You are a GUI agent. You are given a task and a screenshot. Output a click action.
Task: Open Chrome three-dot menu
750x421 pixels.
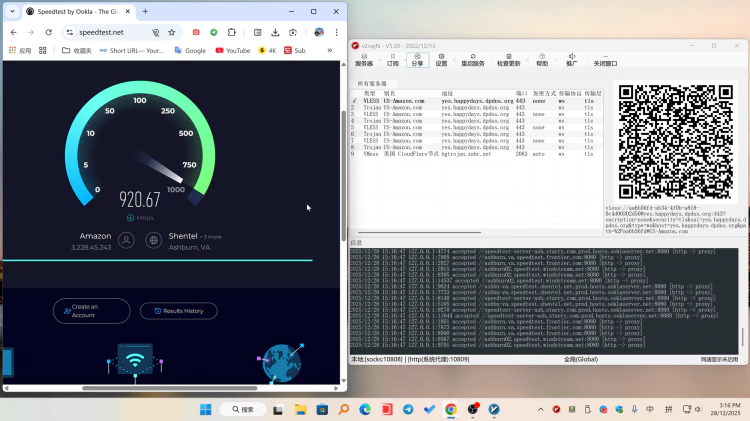(x=337, y=32)
